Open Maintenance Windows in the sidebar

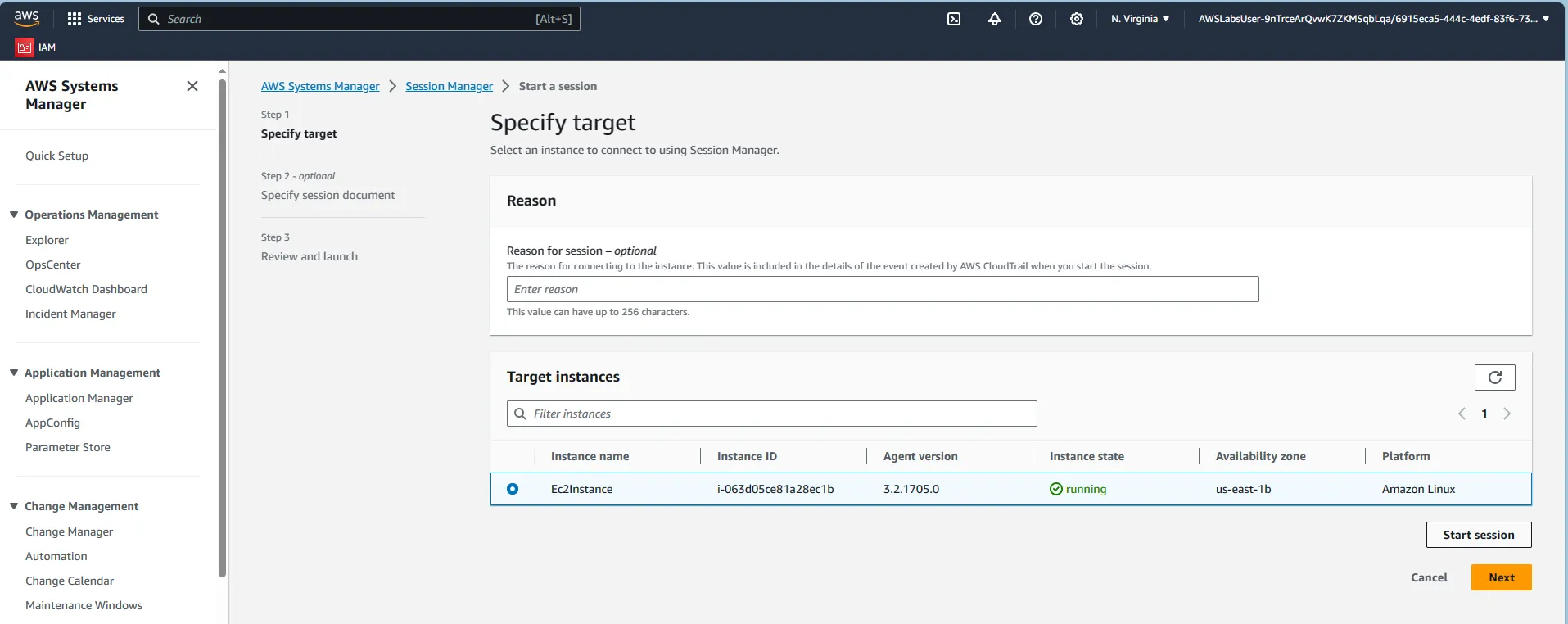click(x=84, y=605)
